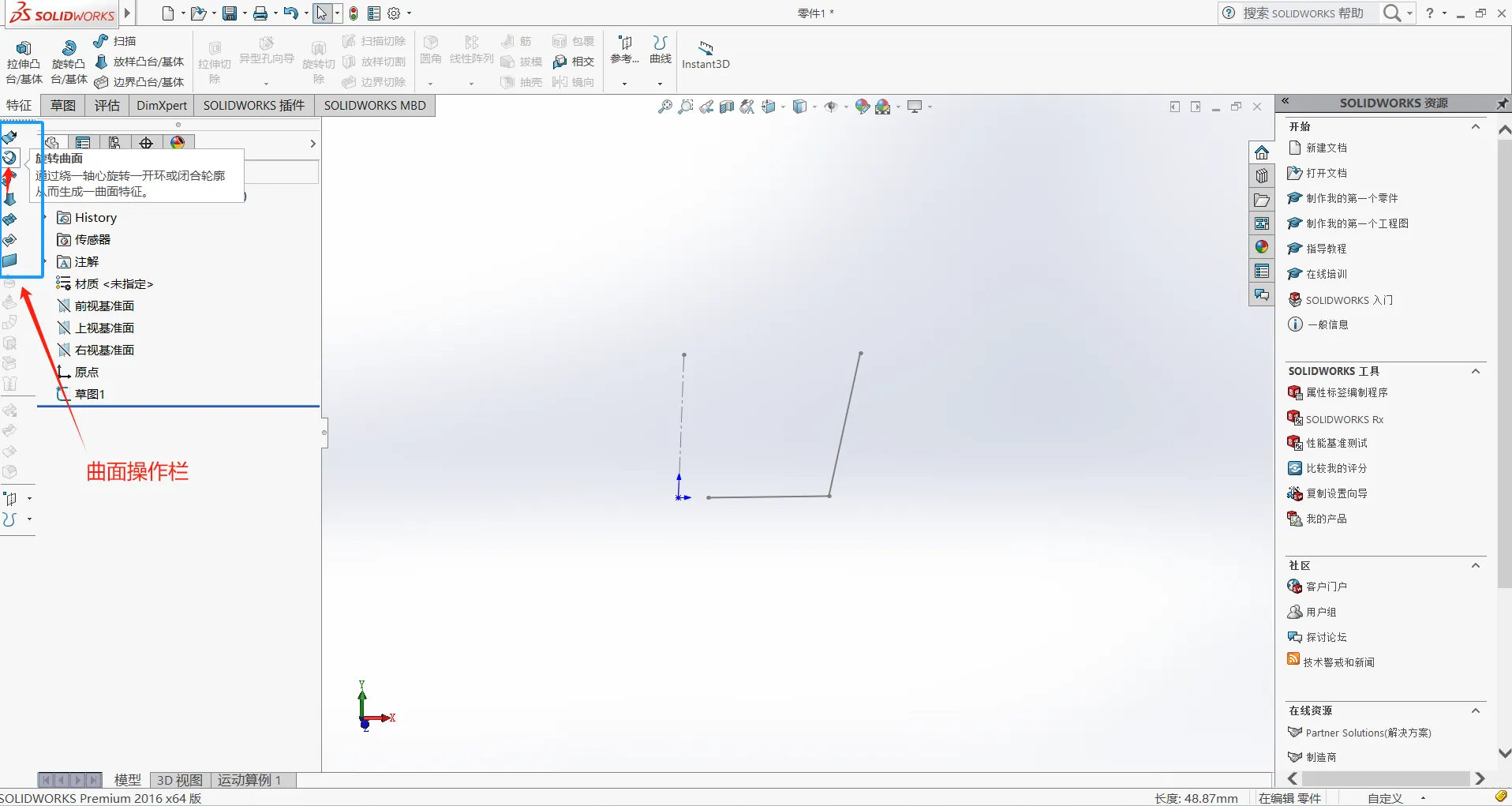Open the 评估 (Evaluate) tab
The image size is (1512, 806).
pos(107,106)
